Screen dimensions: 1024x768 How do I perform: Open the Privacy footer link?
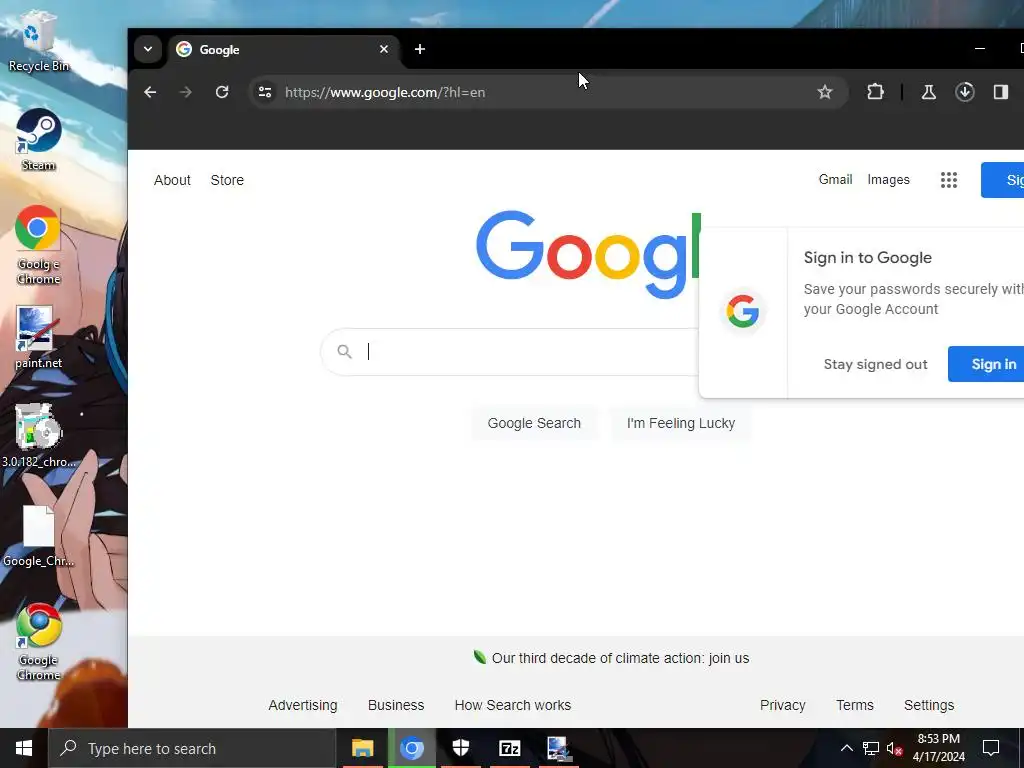coord(782,705)
